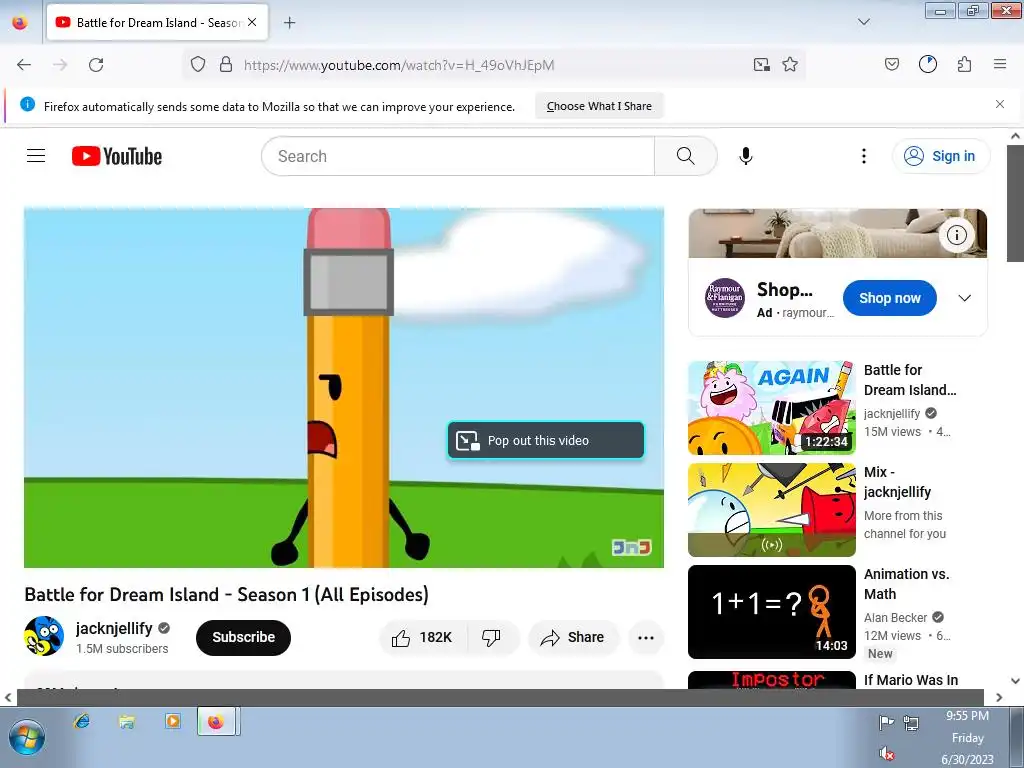Show site security info via padlock icon
The height and width of the screenshot is (768, 1024).
226,64
